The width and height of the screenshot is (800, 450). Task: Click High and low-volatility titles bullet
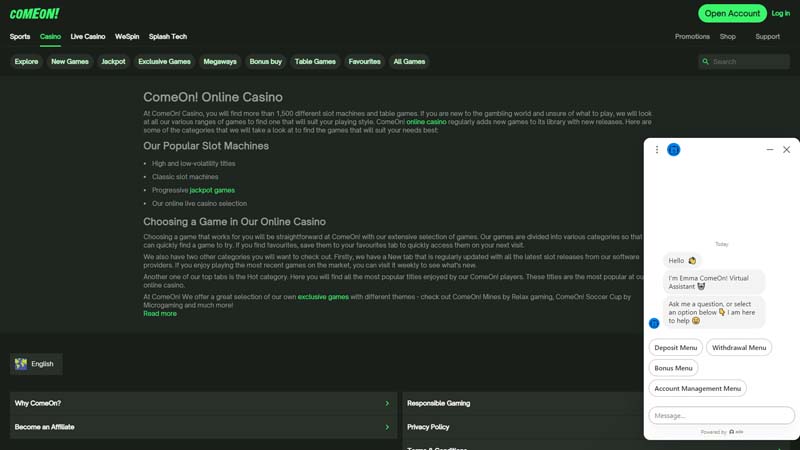point(193,164)
